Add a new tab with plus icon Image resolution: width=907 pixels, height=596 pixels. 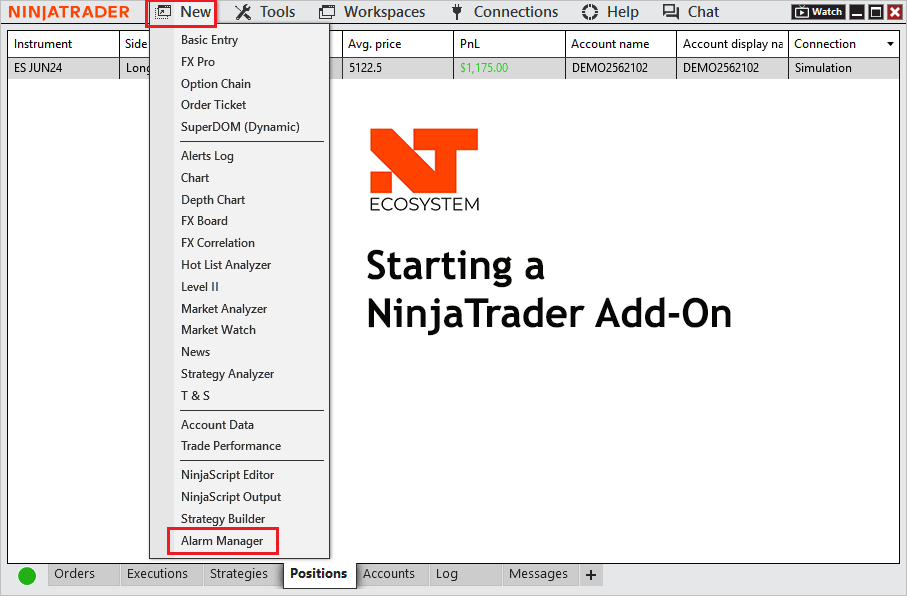591,575
